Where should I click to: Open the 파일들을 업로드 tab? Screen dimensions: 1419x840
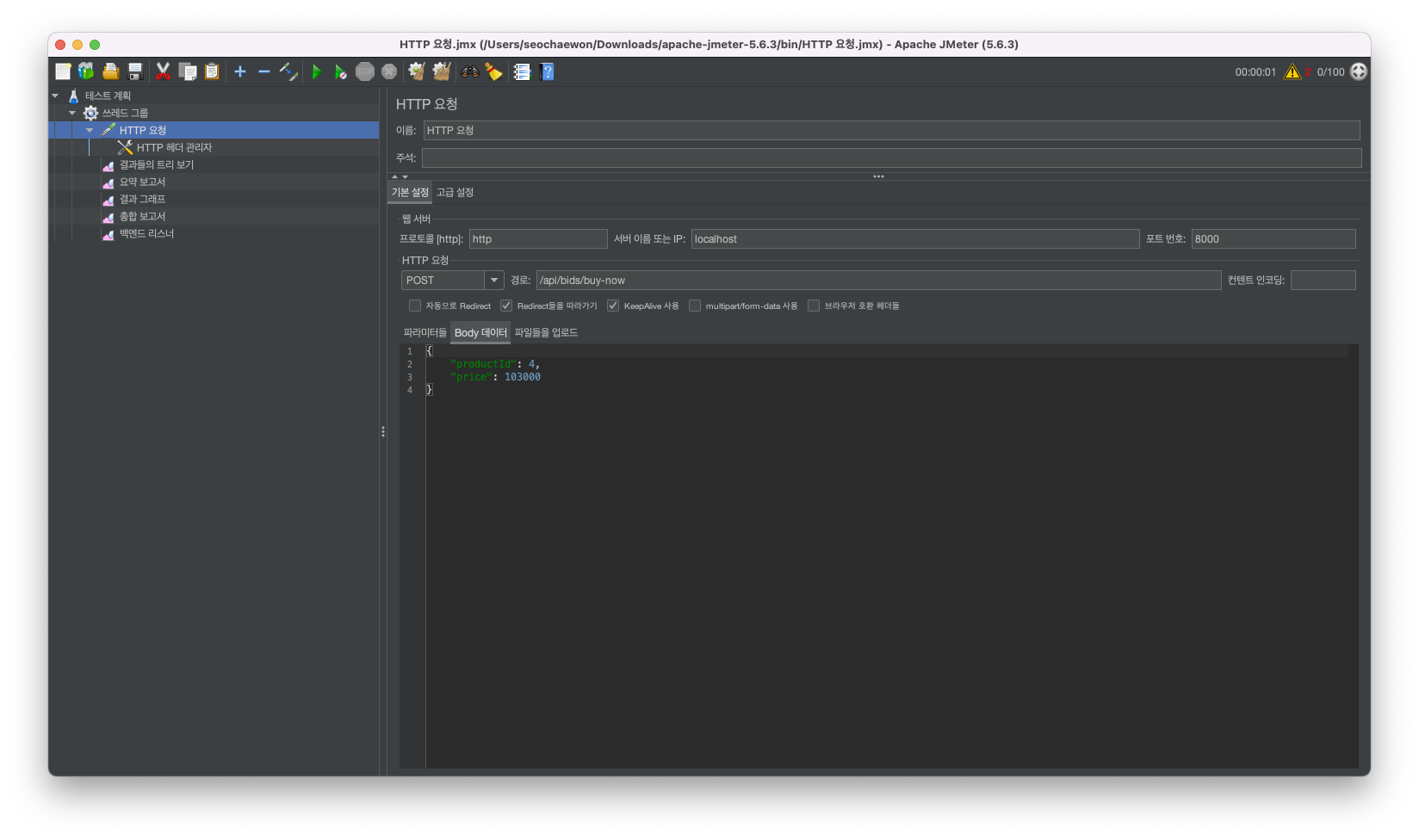point(546,332)
